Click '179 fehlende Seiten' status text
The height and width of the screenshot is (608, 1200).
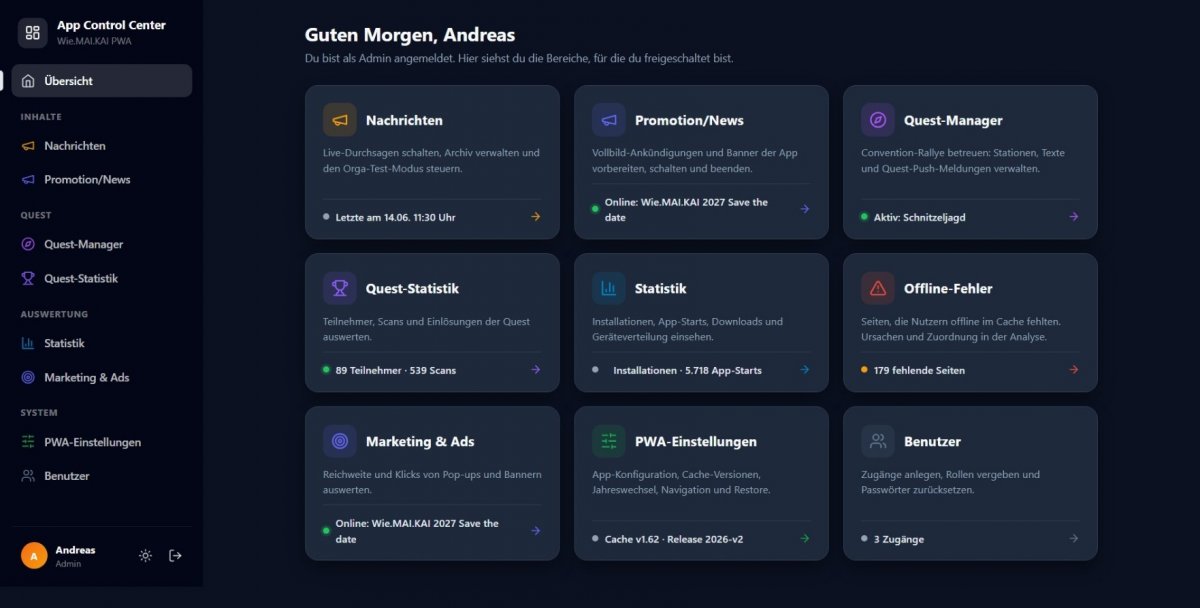pos(919,370)
